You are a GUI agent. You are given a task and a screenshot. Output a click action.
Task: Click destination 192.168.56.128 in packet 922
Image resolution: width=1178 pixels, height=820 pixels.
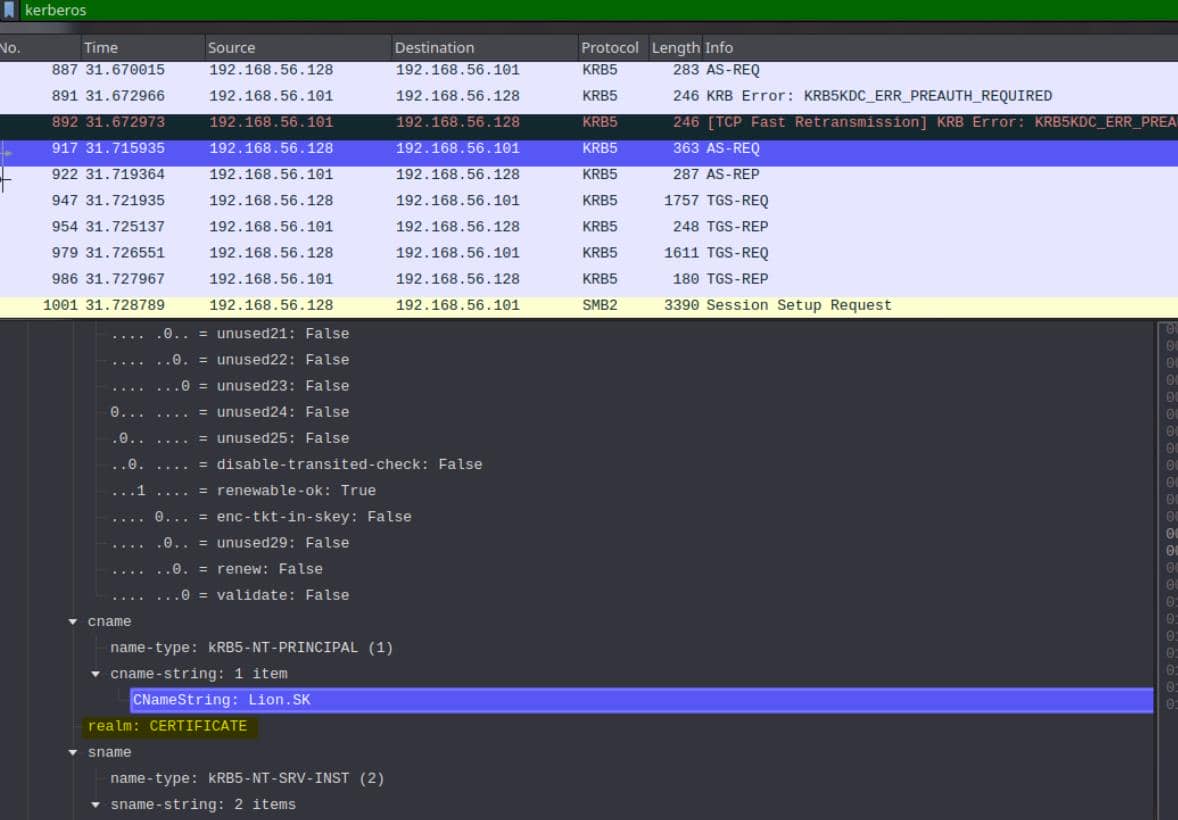pos(458,174)
